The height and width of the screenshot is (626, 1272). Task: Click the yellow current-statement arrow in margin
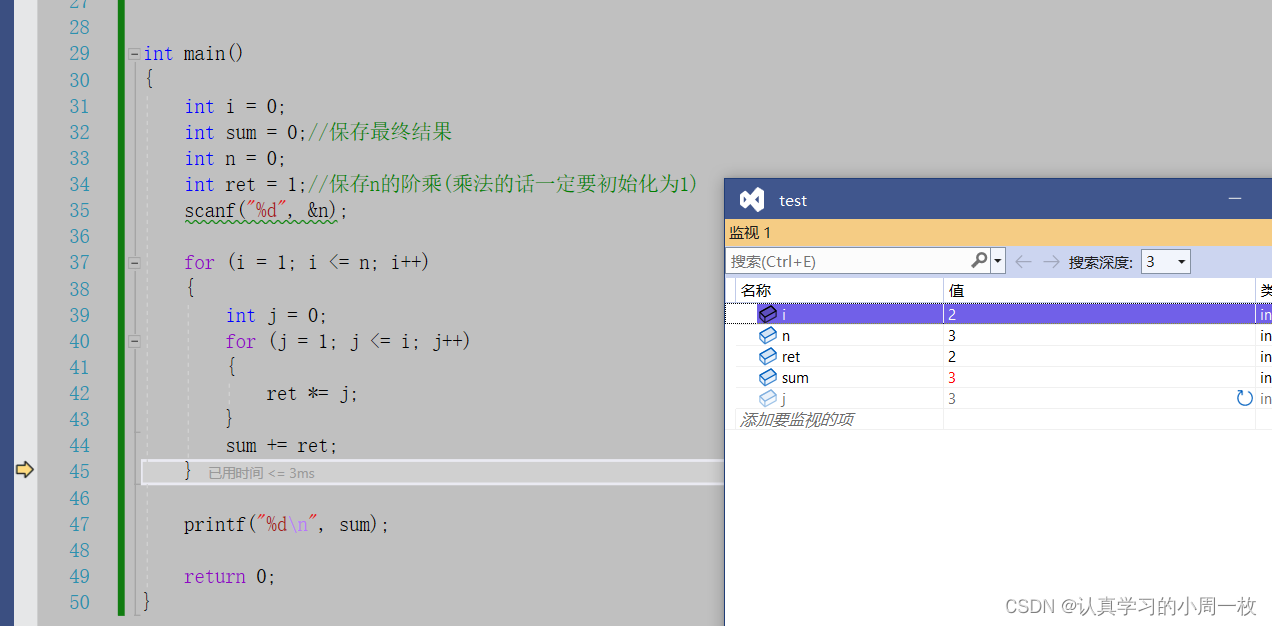click(x=24, y=470)
